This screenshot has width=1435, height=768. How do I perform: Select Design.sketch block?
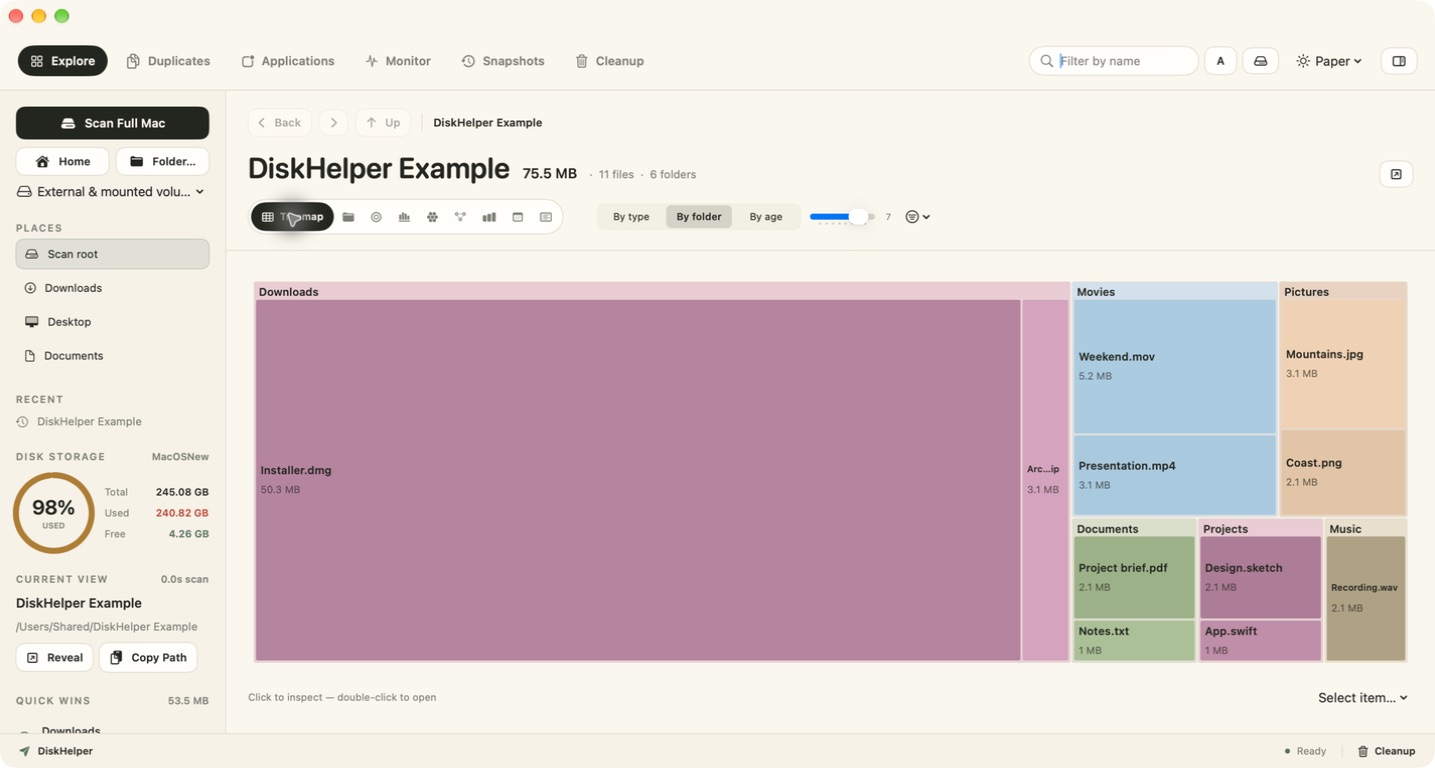click(x=1260, y=577)
